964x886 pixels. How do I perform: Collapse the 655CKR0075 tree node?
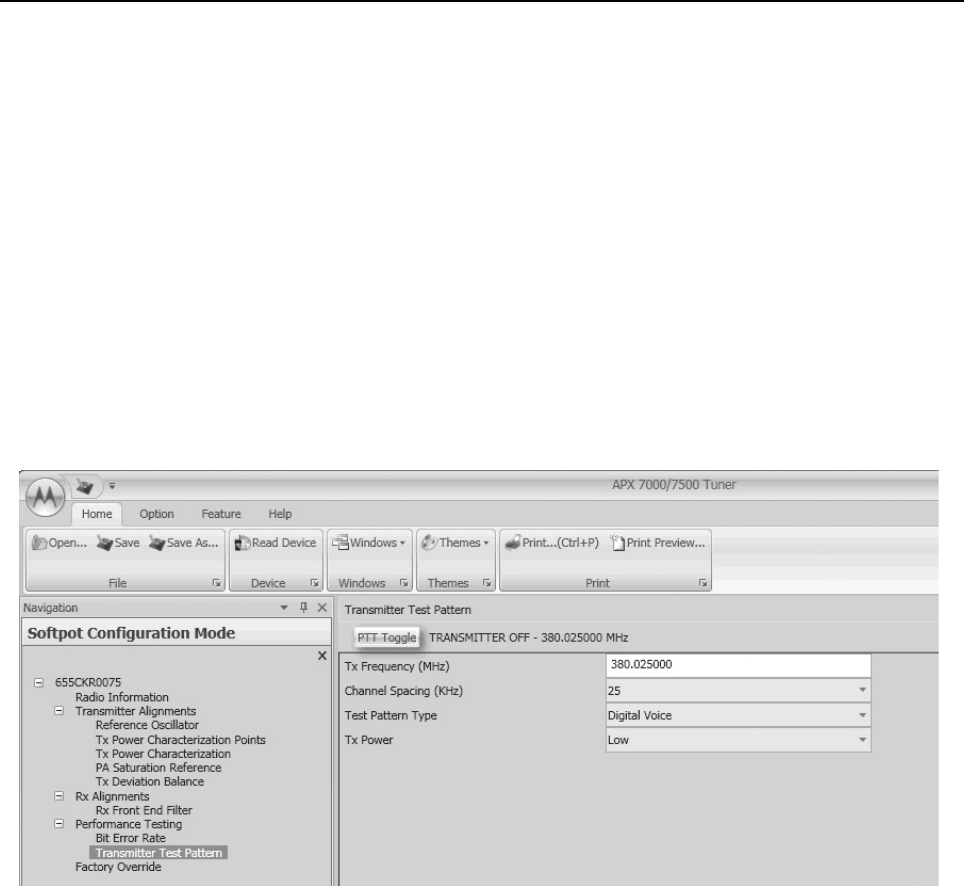click(x=39, y=682)
